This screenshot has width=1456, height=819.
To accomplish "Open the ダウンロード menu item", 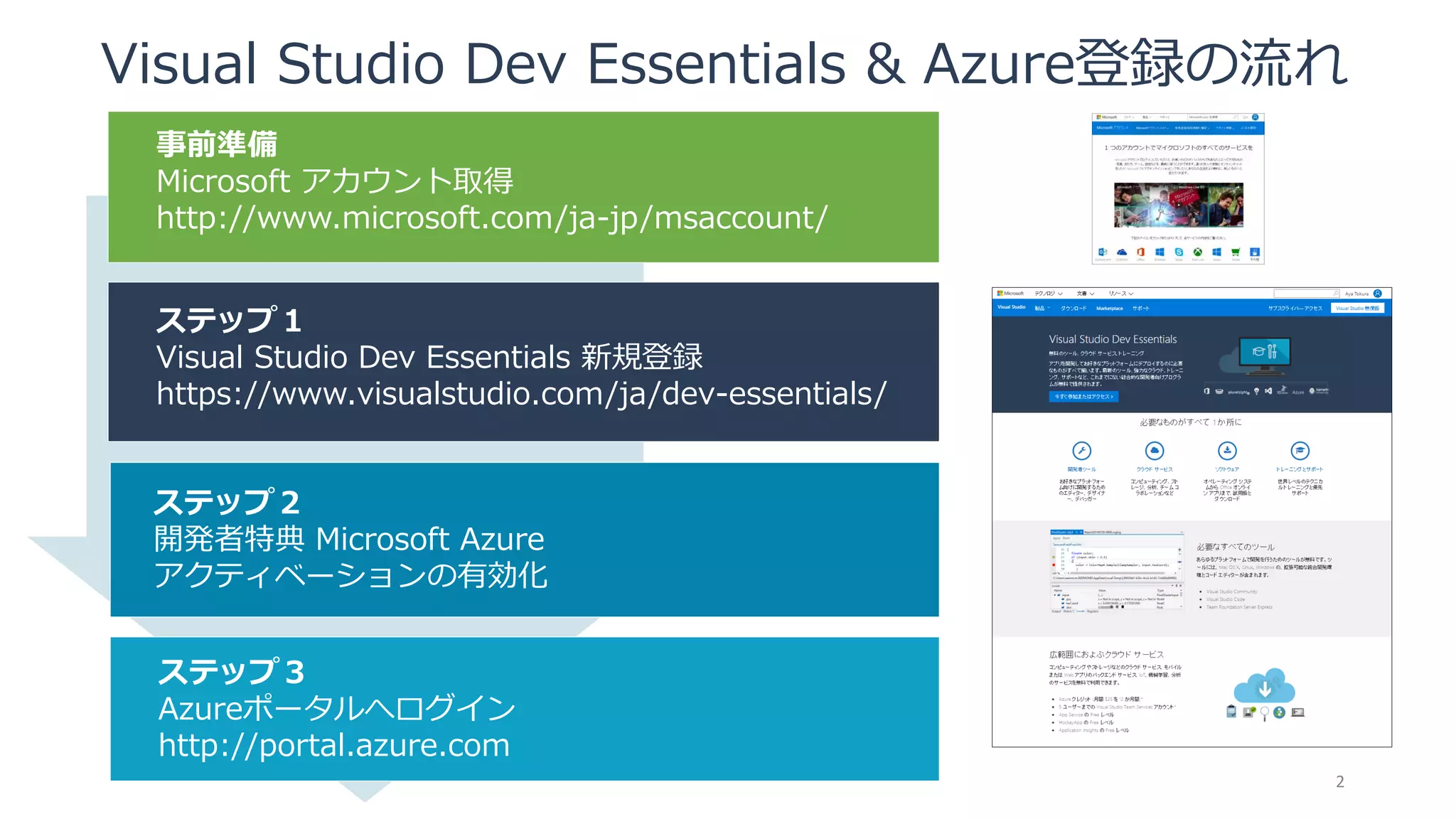I will pos(1074,309).
